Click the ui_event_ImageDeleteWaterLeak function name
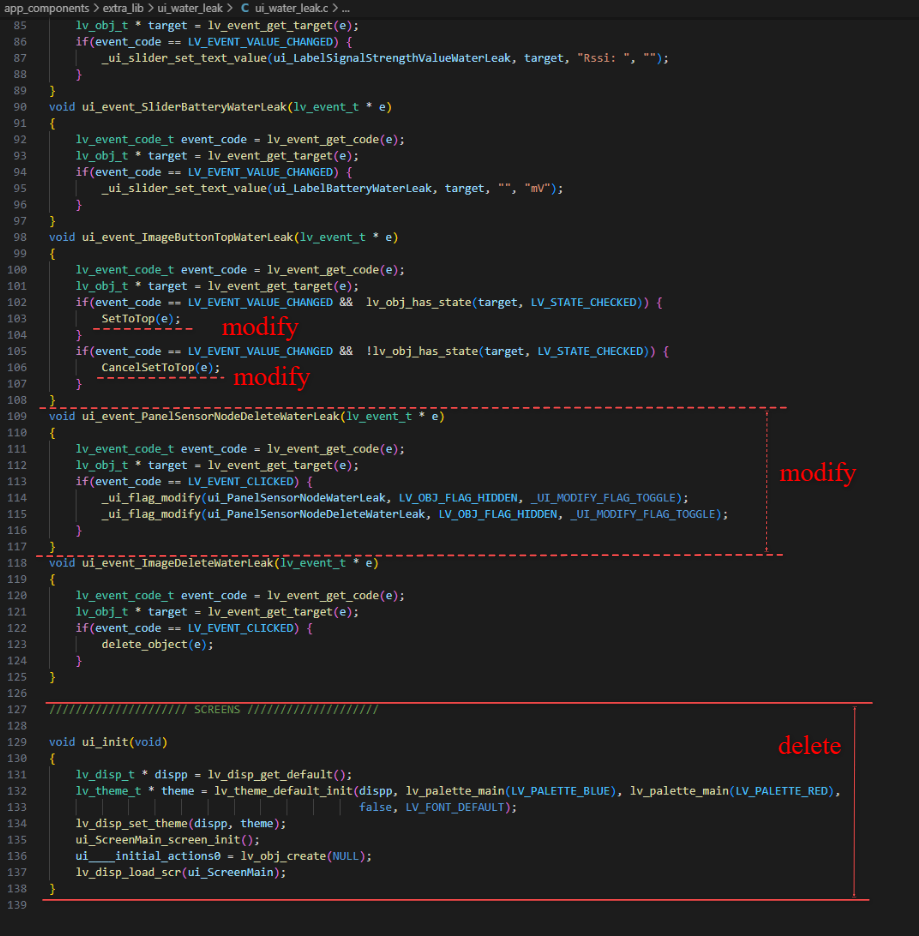This screenshot has width=919, height=936. [x=178, y=563]
